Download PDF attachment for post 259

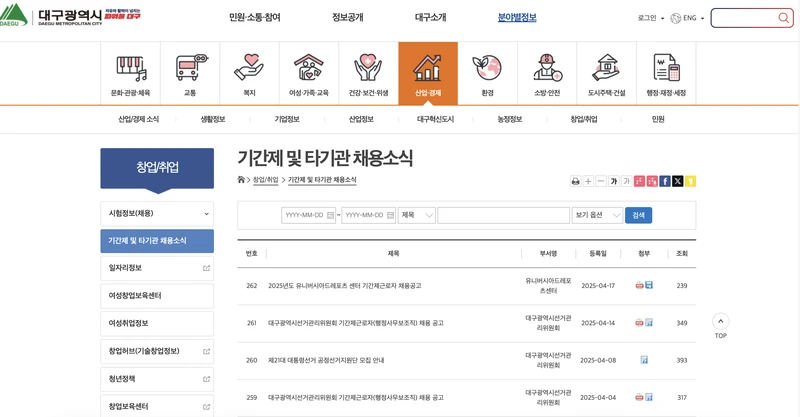click(639, 397)
